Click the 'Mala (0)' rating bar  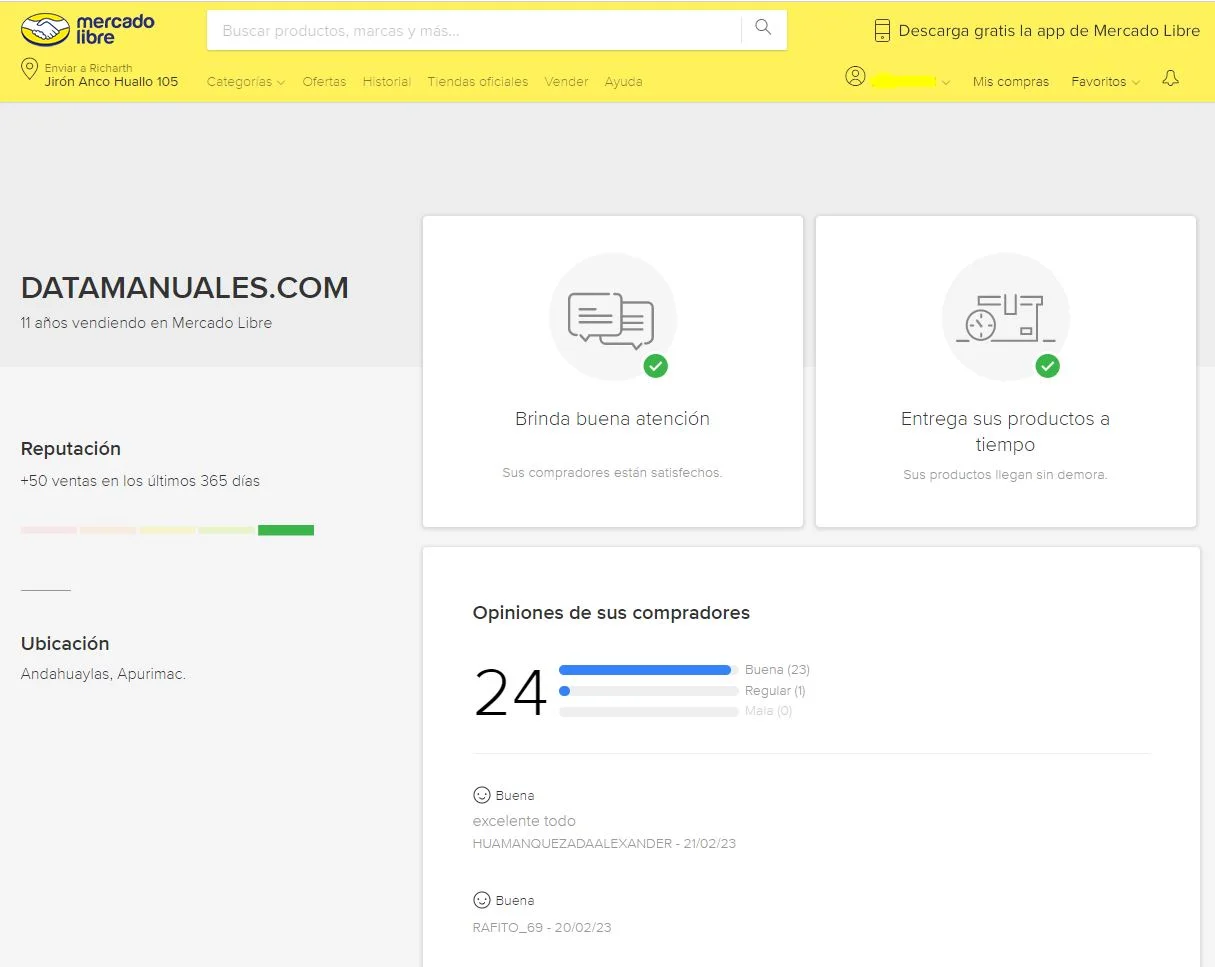pyautogui.click(x=648, y=712)
